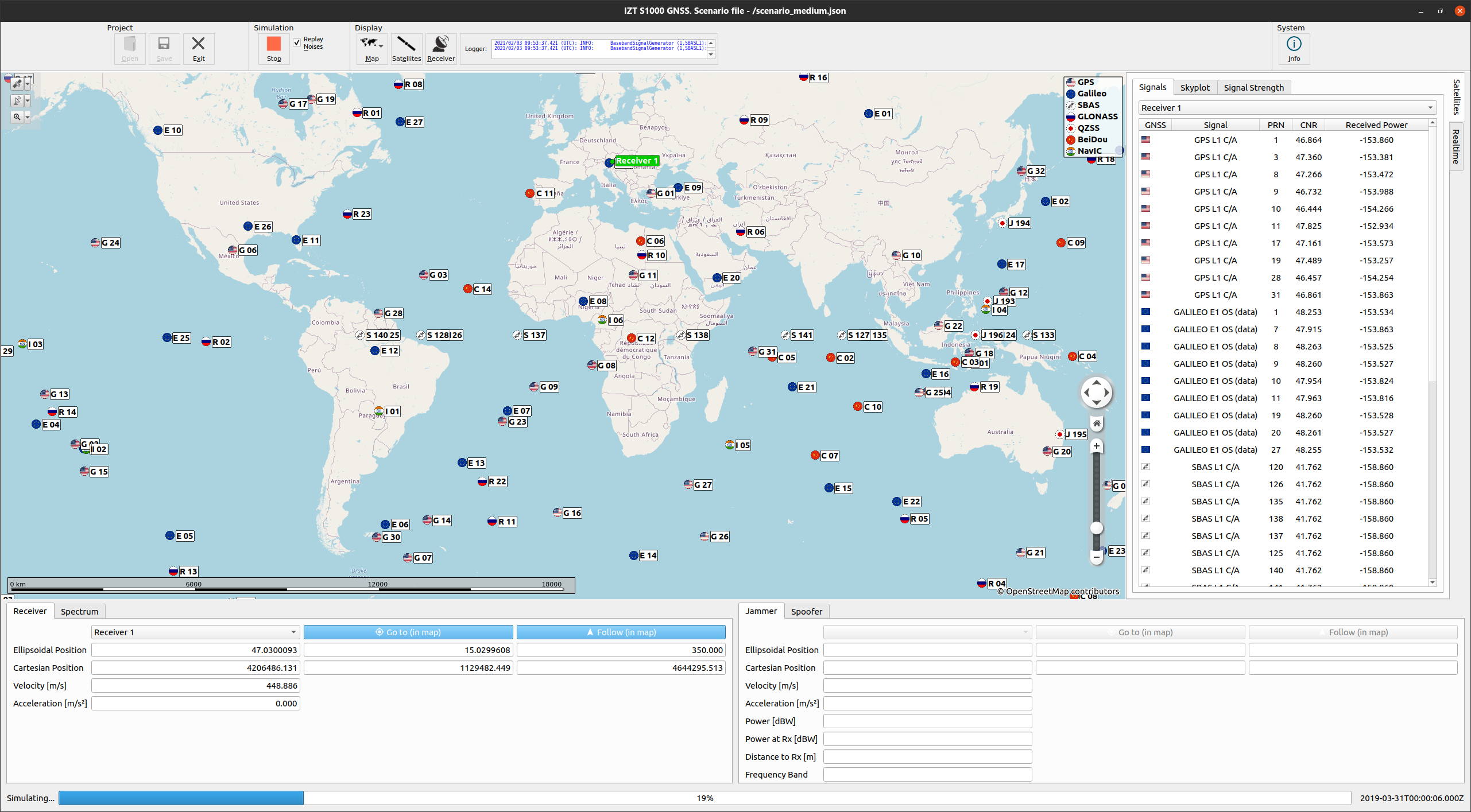Select GPS L1 C/A PRN 17 row
Viewport: 1471px width, 812px height.
pos(1283,243)
